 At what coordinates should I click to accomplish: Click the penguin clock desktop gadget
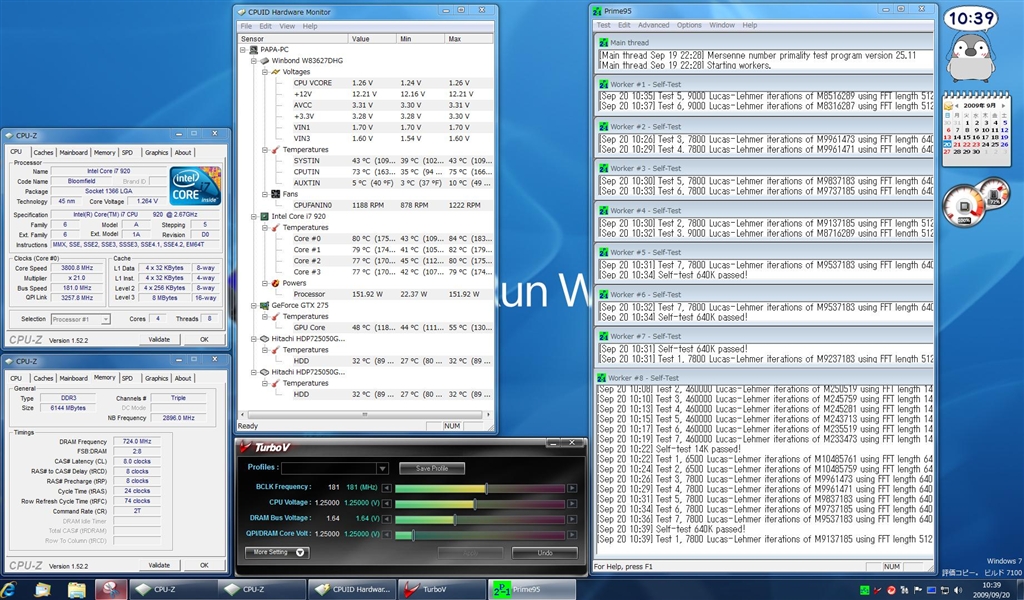pyautogui.click(x=972, y=46)
